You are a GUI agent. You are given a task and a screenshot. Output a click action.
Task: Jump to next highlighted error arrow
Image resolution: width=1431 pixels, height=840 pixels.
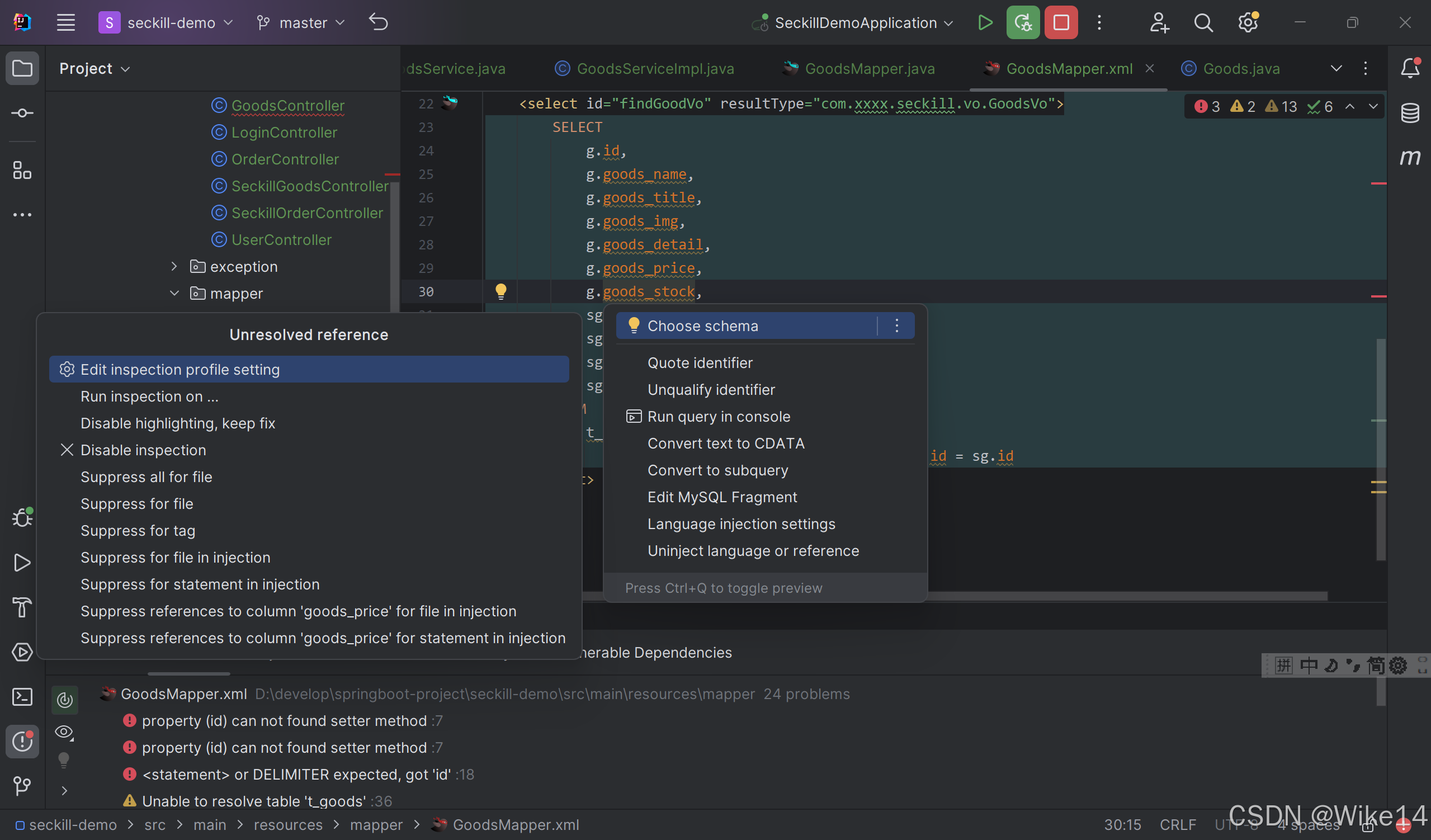(1373, 106)
